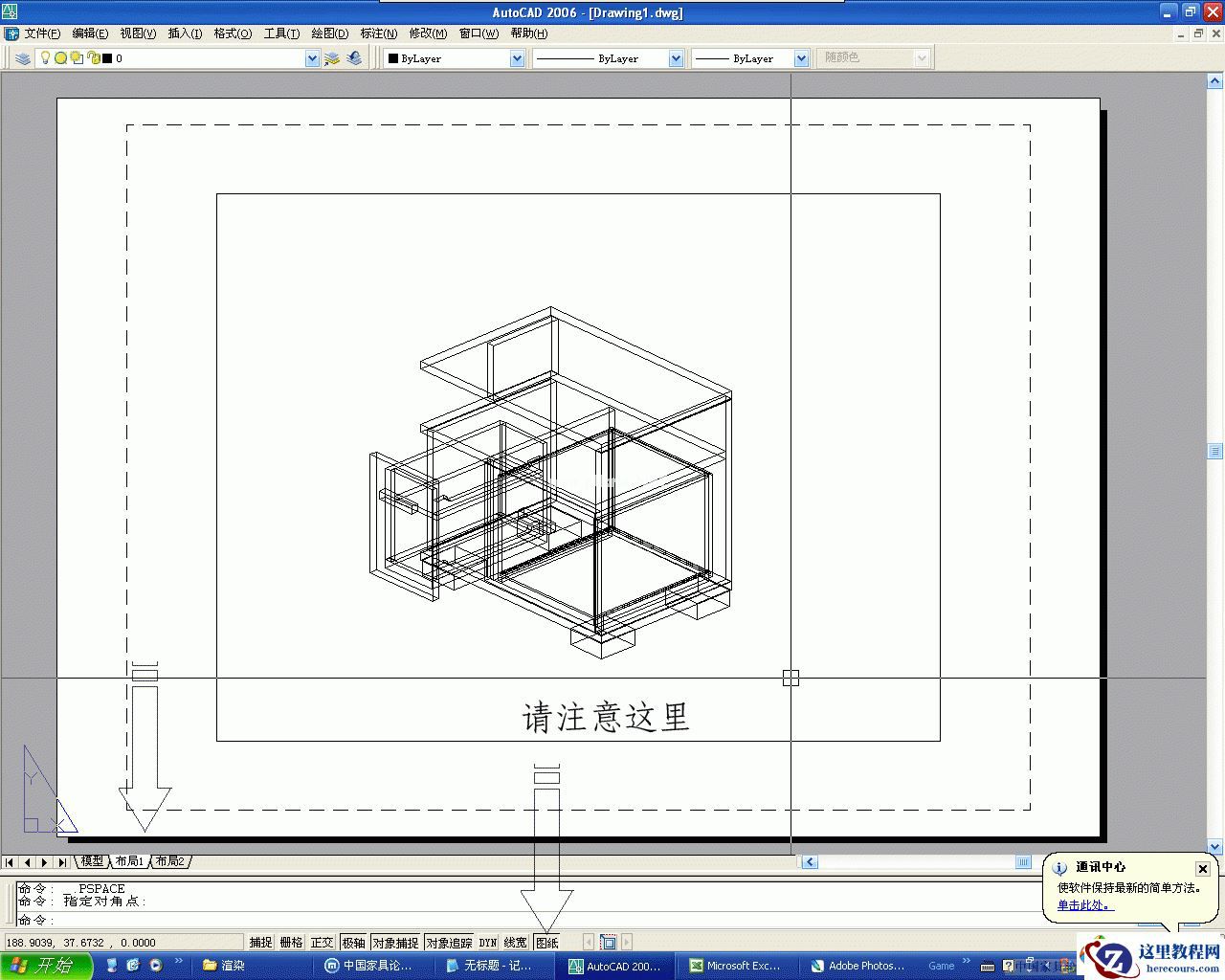Open the 格式(O) menu
1225x980 pixels.
coord(233,33)
